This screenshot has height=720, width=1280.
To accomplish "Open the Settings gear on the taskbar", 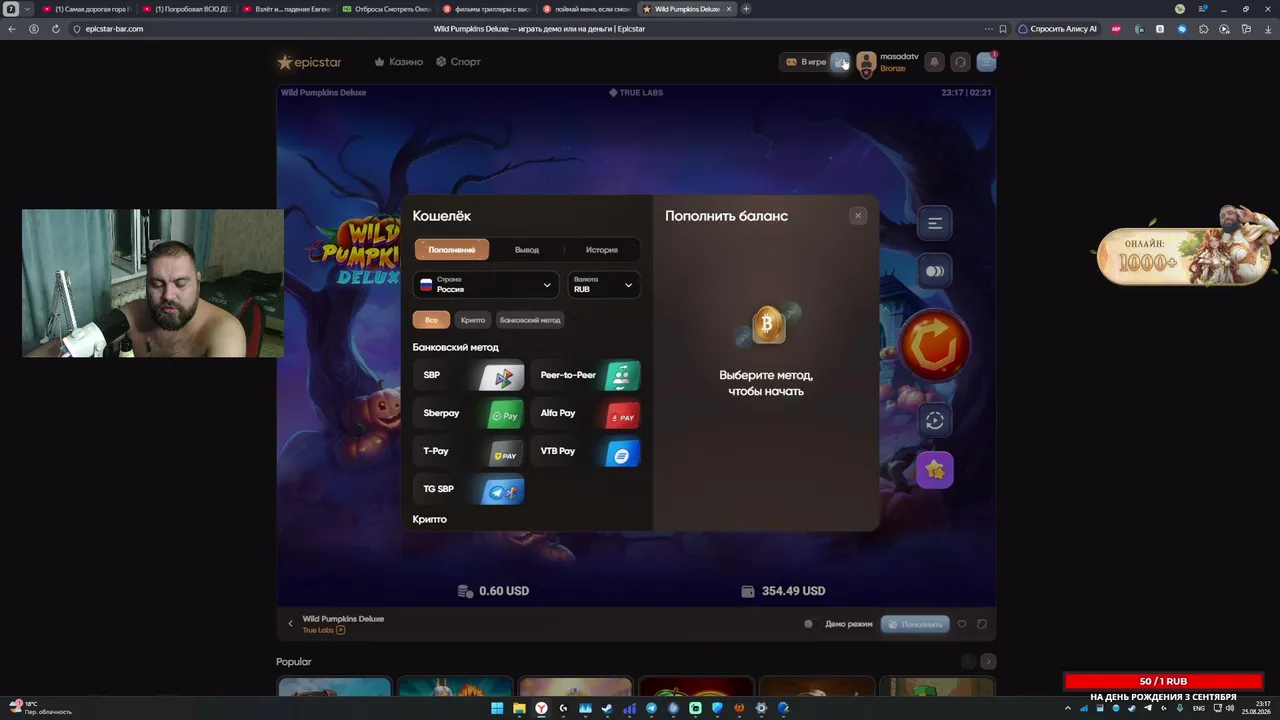I will [761, 708].
